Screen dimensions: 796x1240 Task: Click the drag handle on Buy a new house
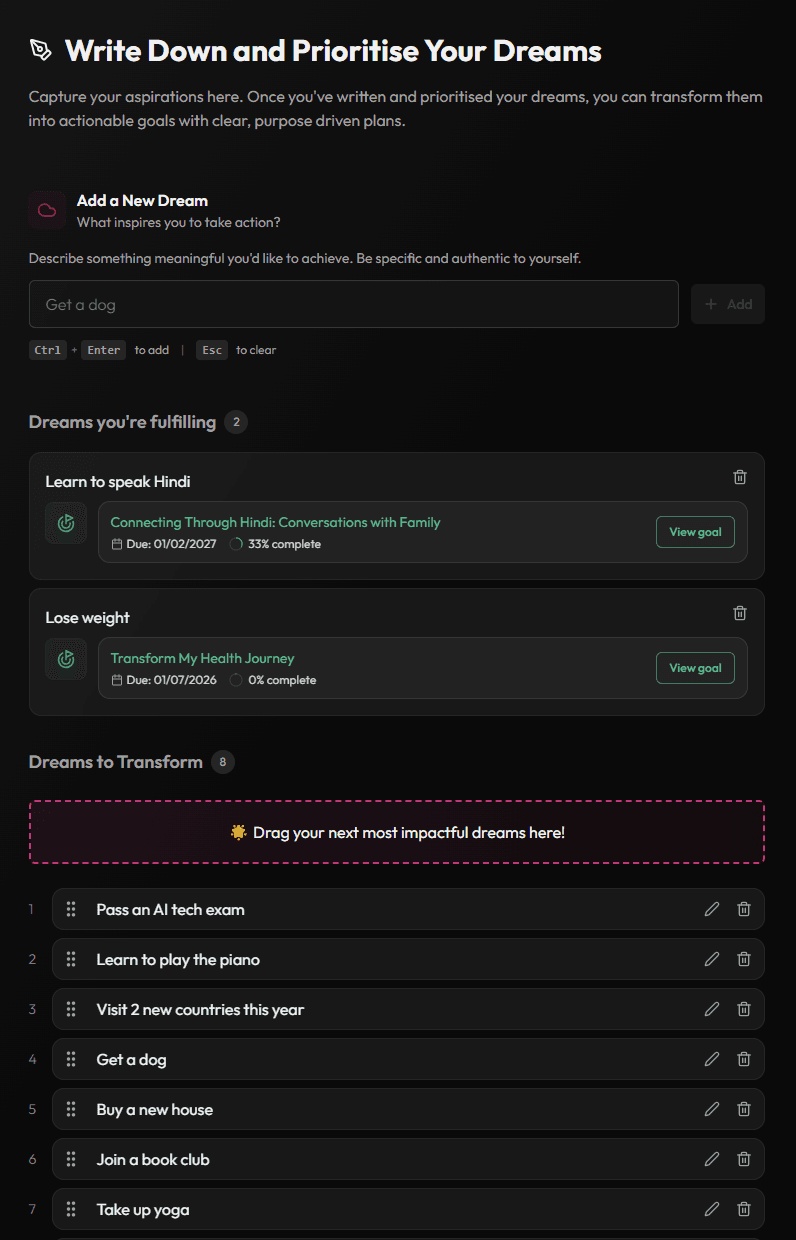click(71, 1109)
